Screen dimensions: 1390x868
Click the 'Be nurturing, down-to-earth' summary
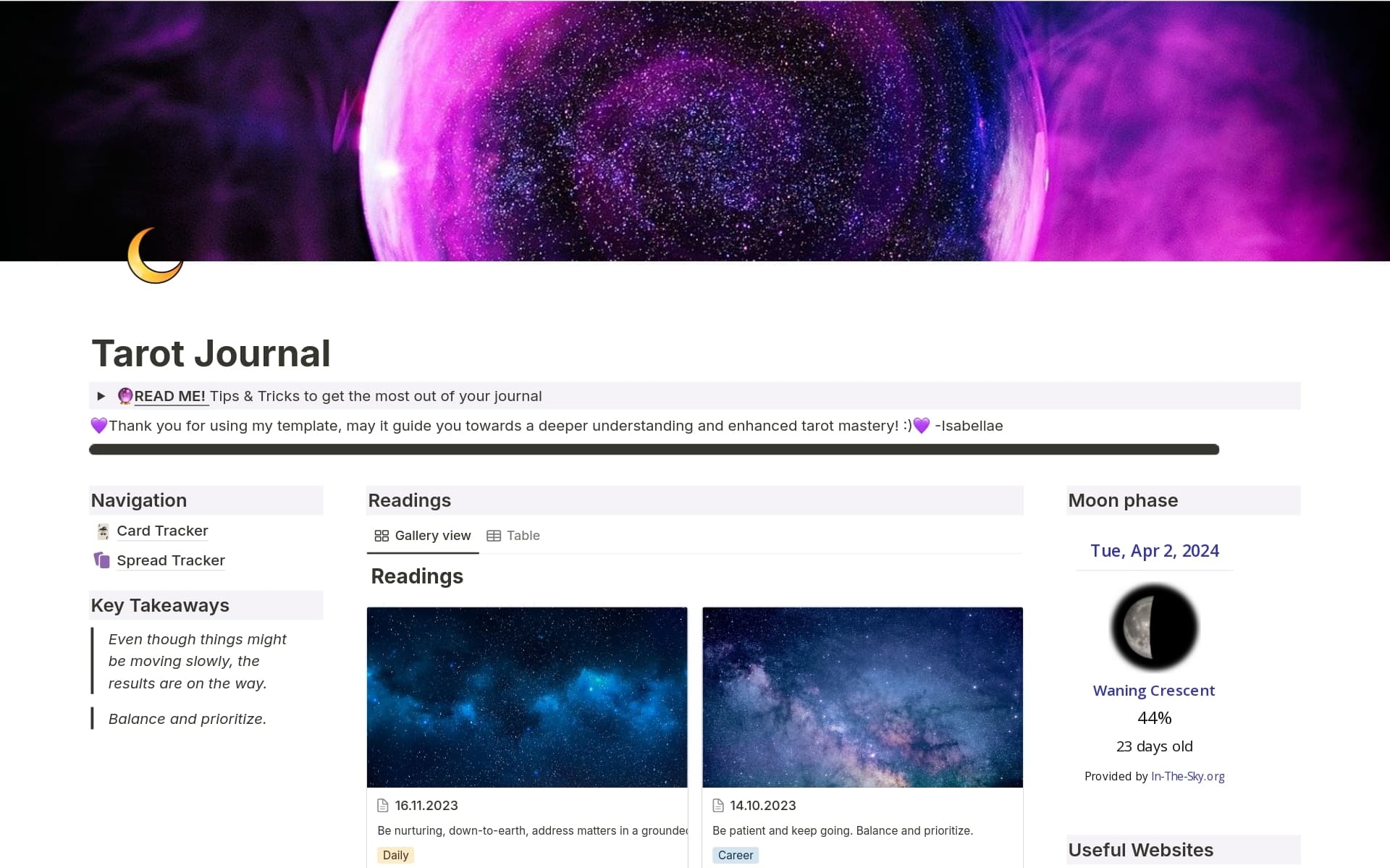coord(532,830)
